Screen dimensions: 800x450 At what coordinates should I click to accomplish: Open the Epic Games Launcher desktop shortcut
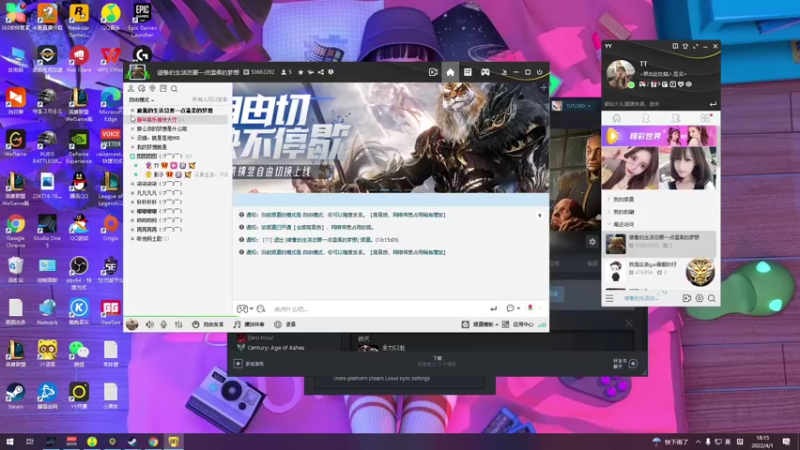pos(142,19)
